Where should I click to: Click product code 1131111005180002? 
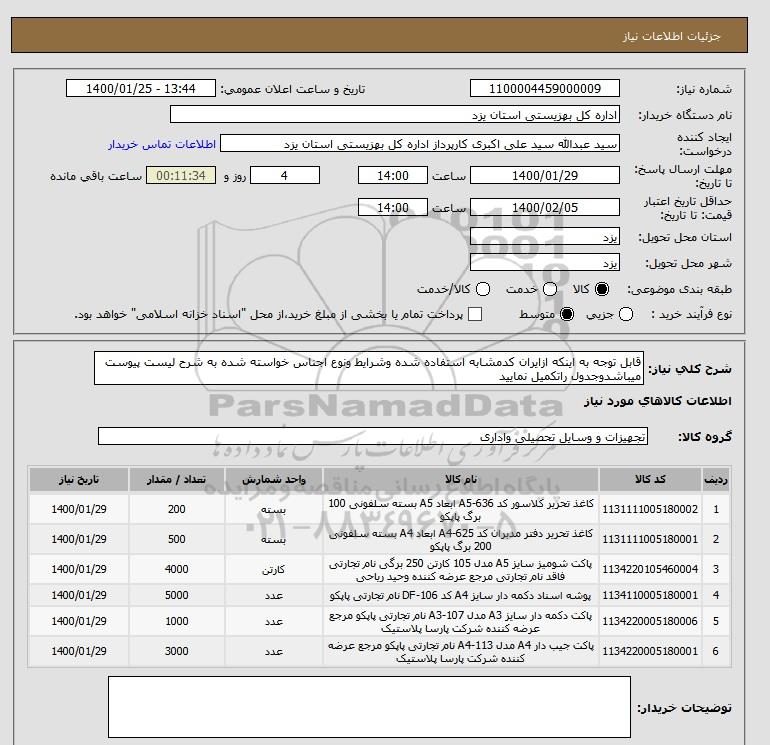pos(650,509)
